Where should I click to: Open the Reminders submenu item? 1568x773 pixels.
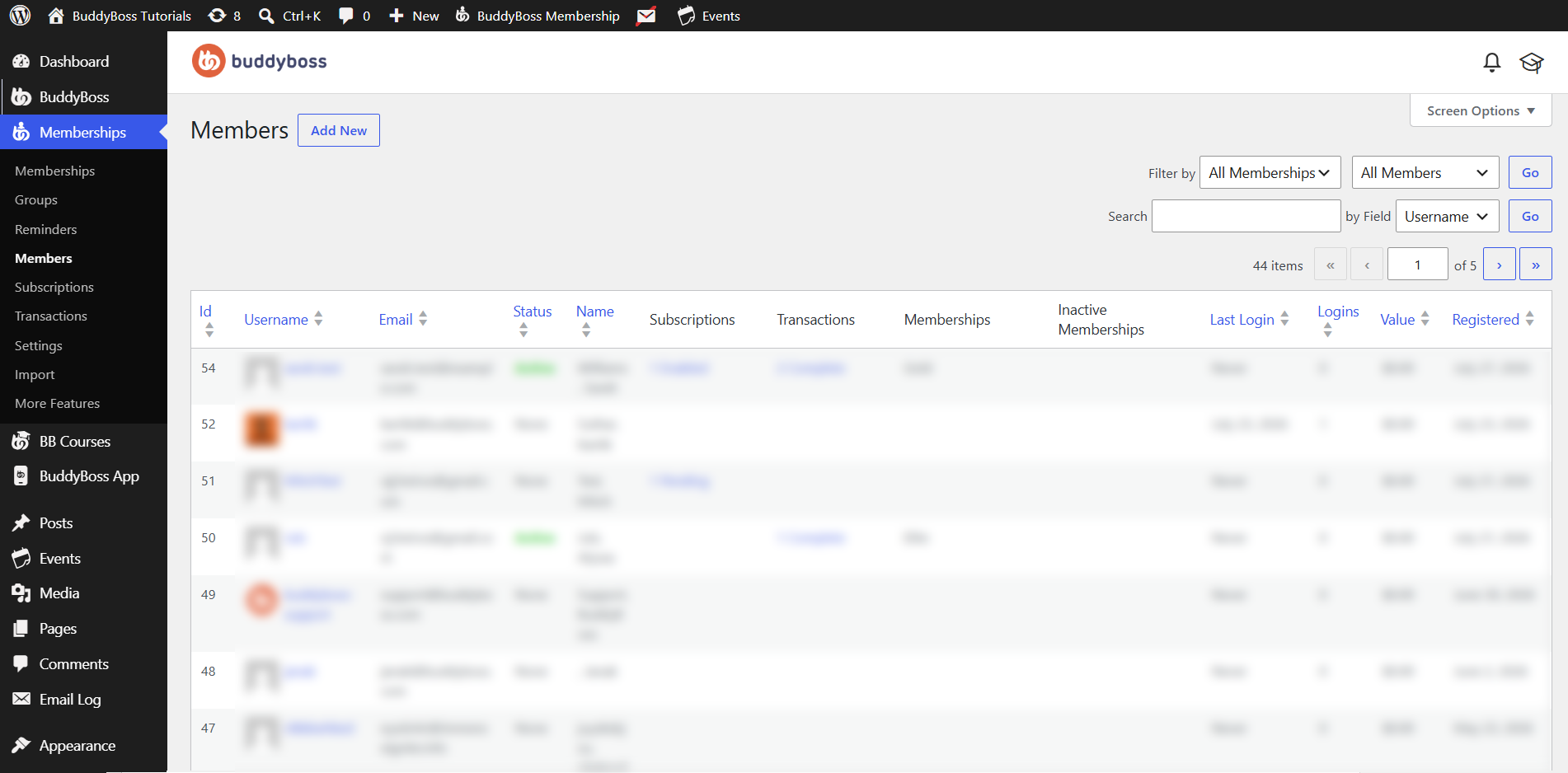click(x=46, y=229)
